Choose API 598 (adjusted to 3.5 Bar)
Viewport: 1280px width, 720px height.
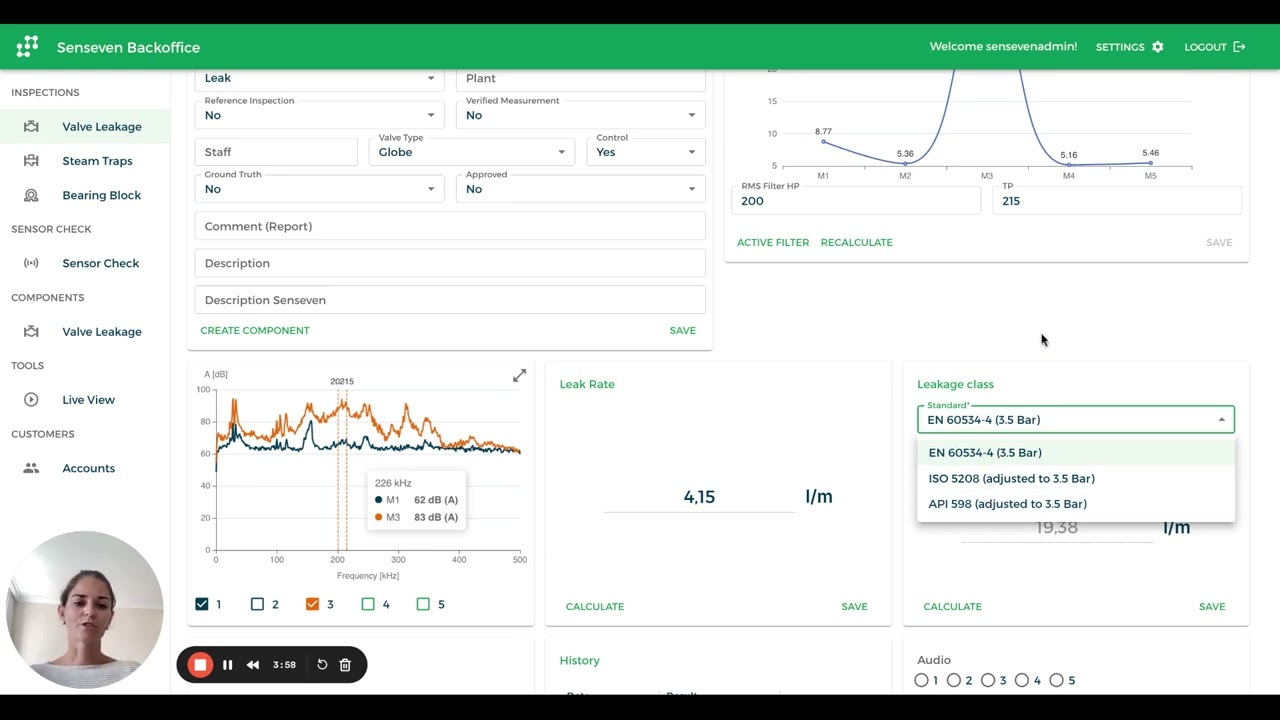(x=1076, y=504)
